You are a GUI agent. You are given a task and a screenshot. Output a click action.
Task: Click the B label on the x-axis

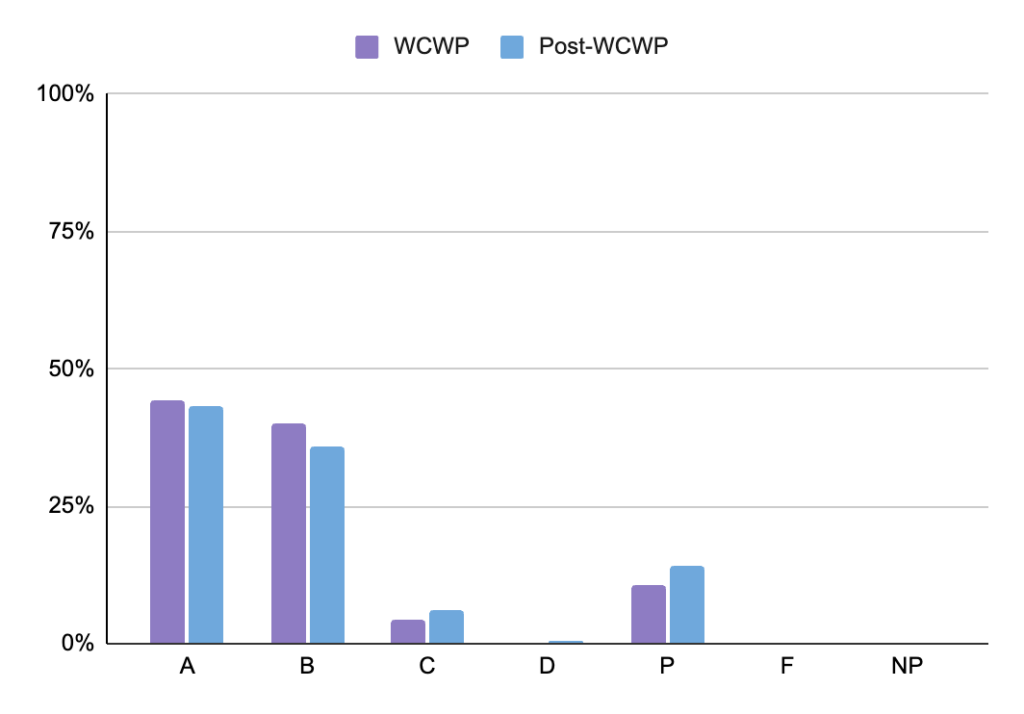[x=307, y=666]
